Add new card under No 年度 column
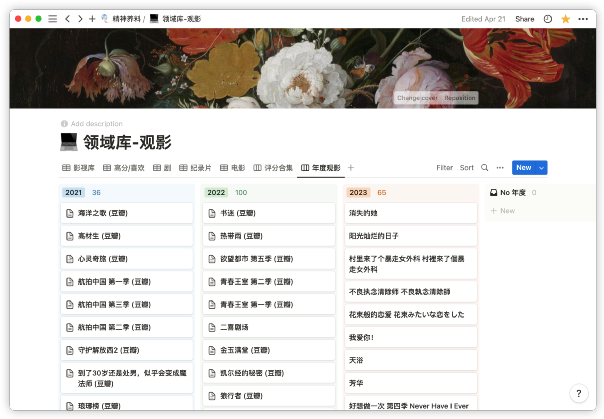This screenshot has height=419, width=604. [x=503, y=211]
